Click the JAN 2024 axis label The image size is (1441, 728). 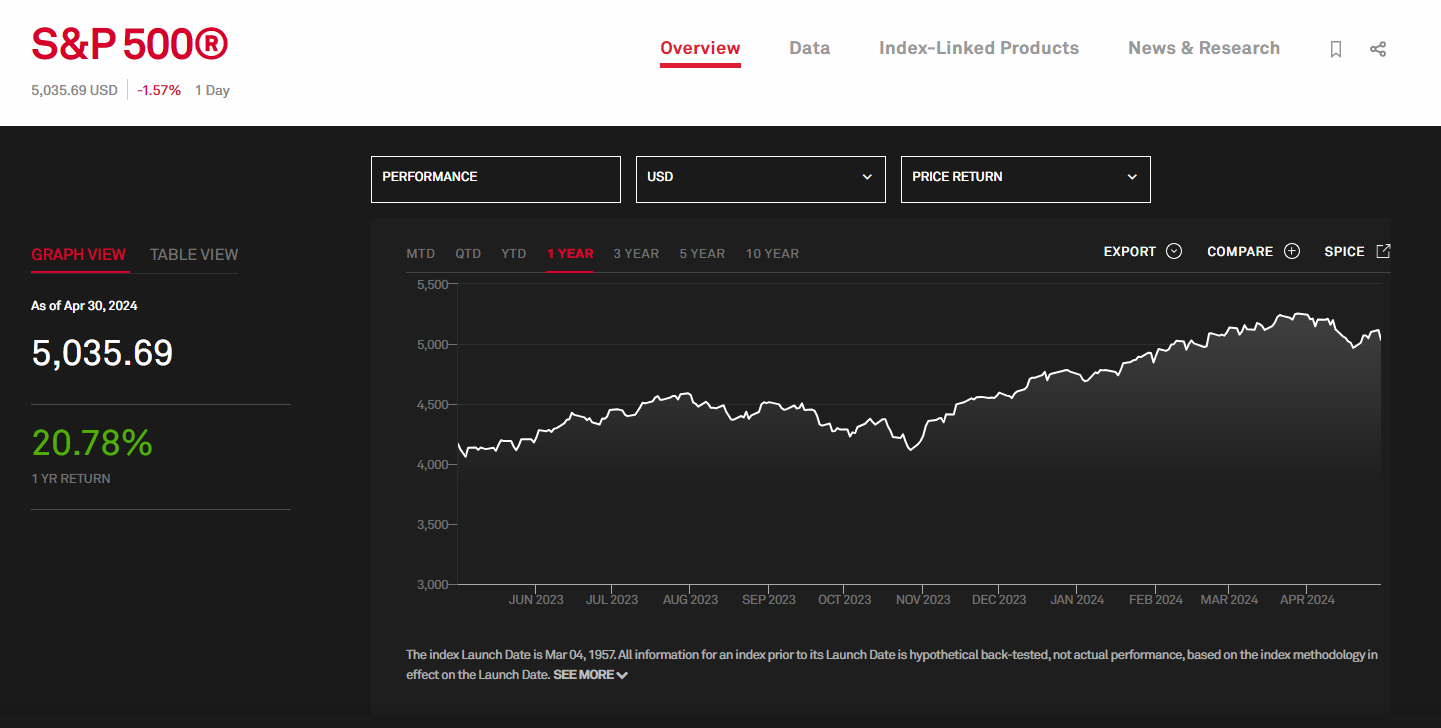point(1077,600)
